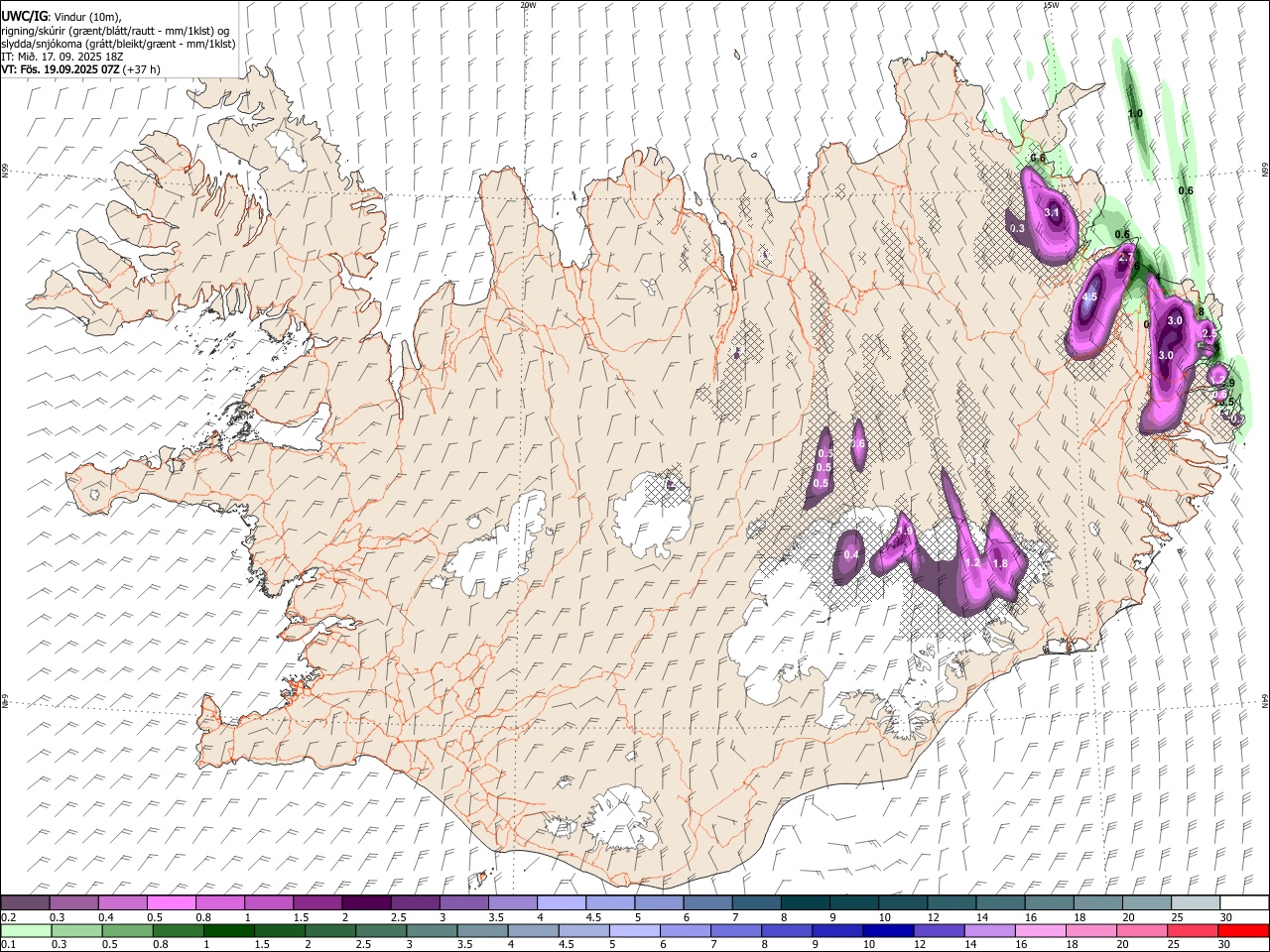
Task: Click the 0.3 value beside the 3.1 area
Action: coord(1017,228)
